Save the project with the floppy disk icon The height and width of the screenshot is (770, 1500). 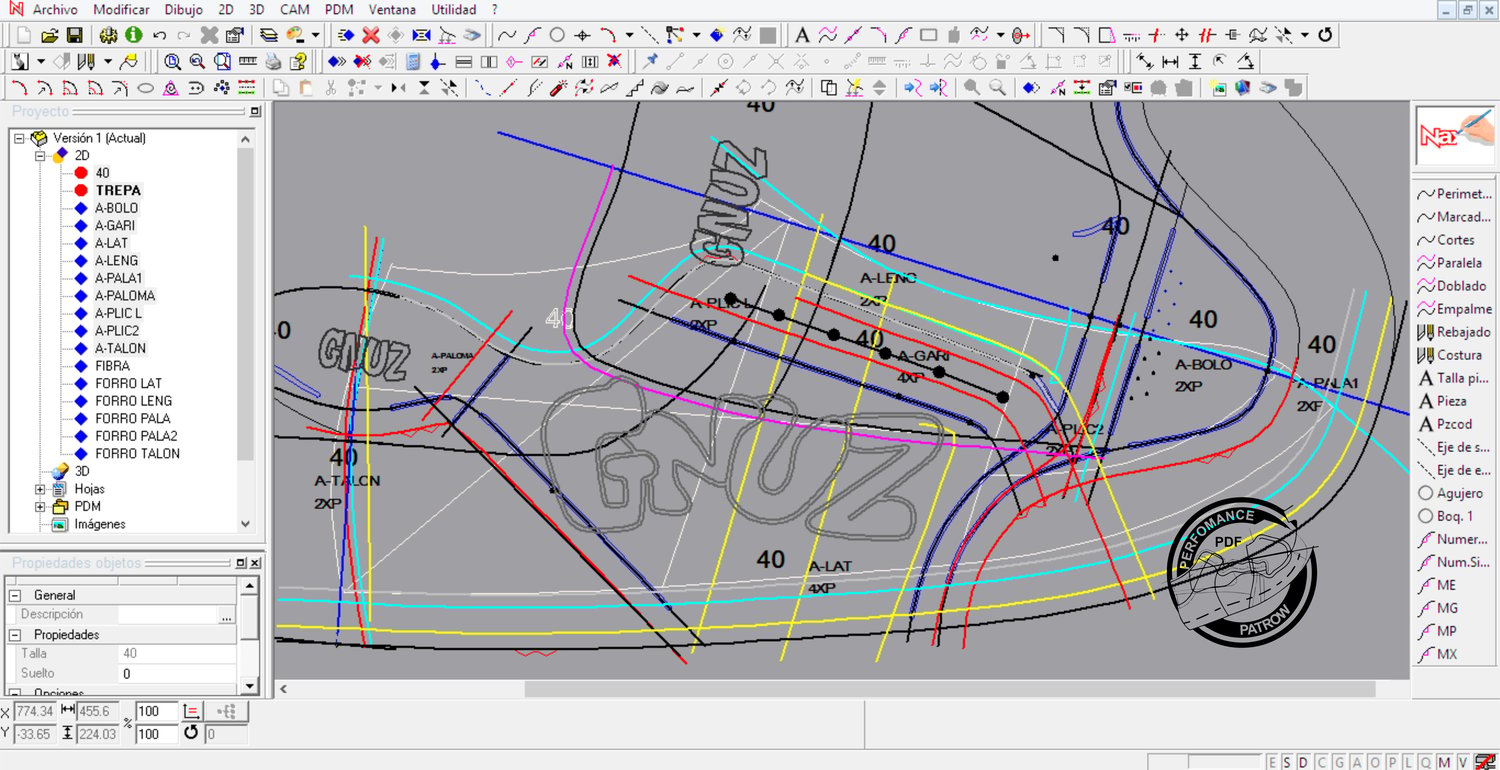click(x=74, y=35)
